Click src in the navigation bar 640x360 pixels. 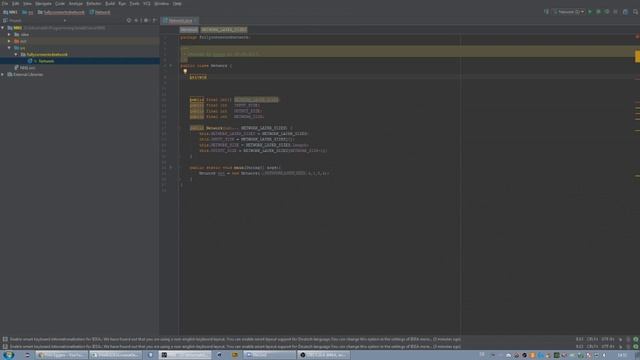tap(28, 12)
